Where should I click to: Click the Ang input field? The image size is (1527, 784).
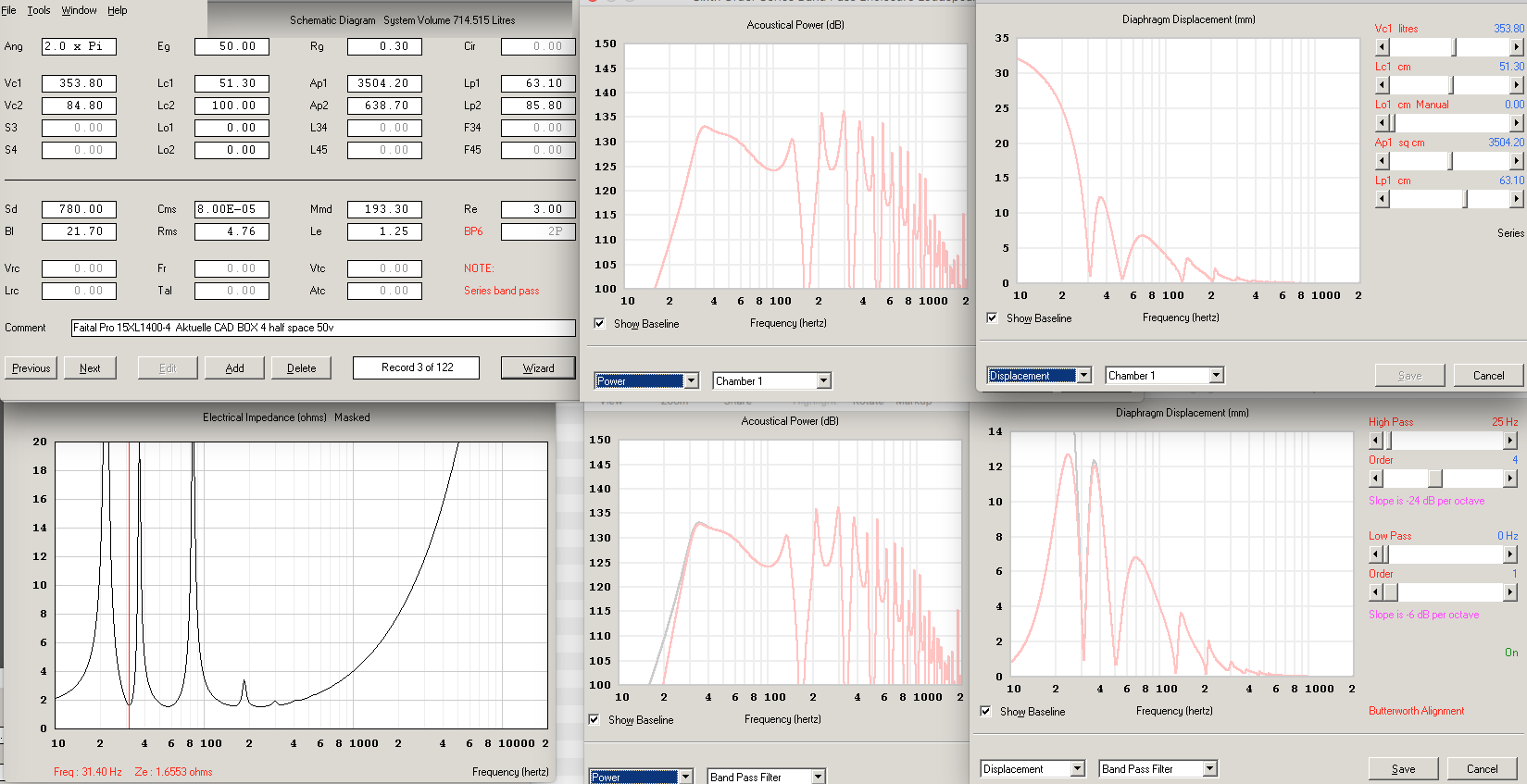point(79,46)
